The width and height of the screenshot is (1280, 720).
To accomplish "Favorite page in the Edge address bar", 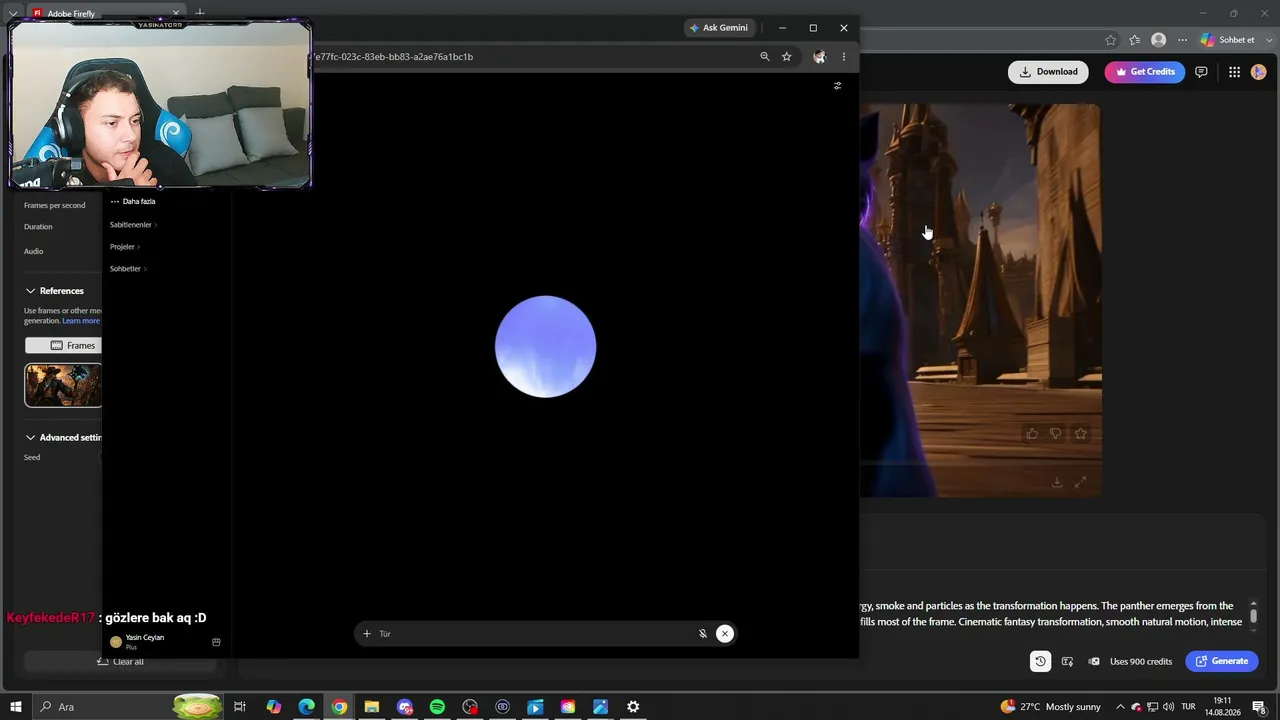I will pos(1111,40).
